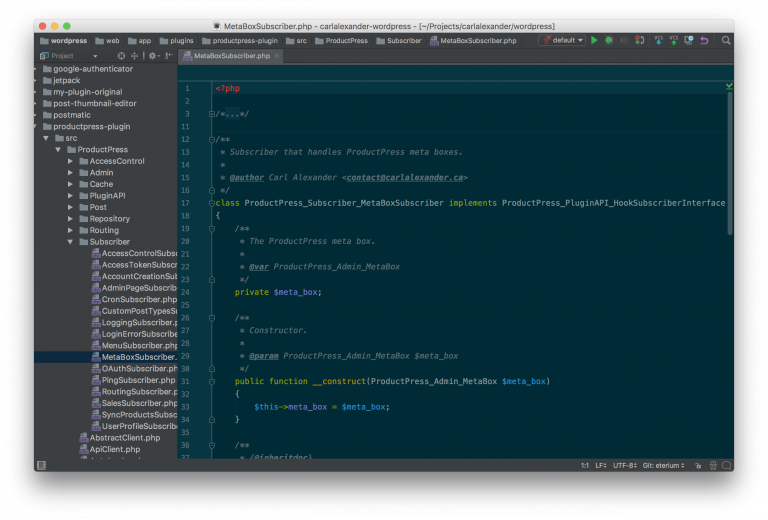Collapse the Subscriber folder in tree
The image size is (768, 520).
[x=71, y=242]
